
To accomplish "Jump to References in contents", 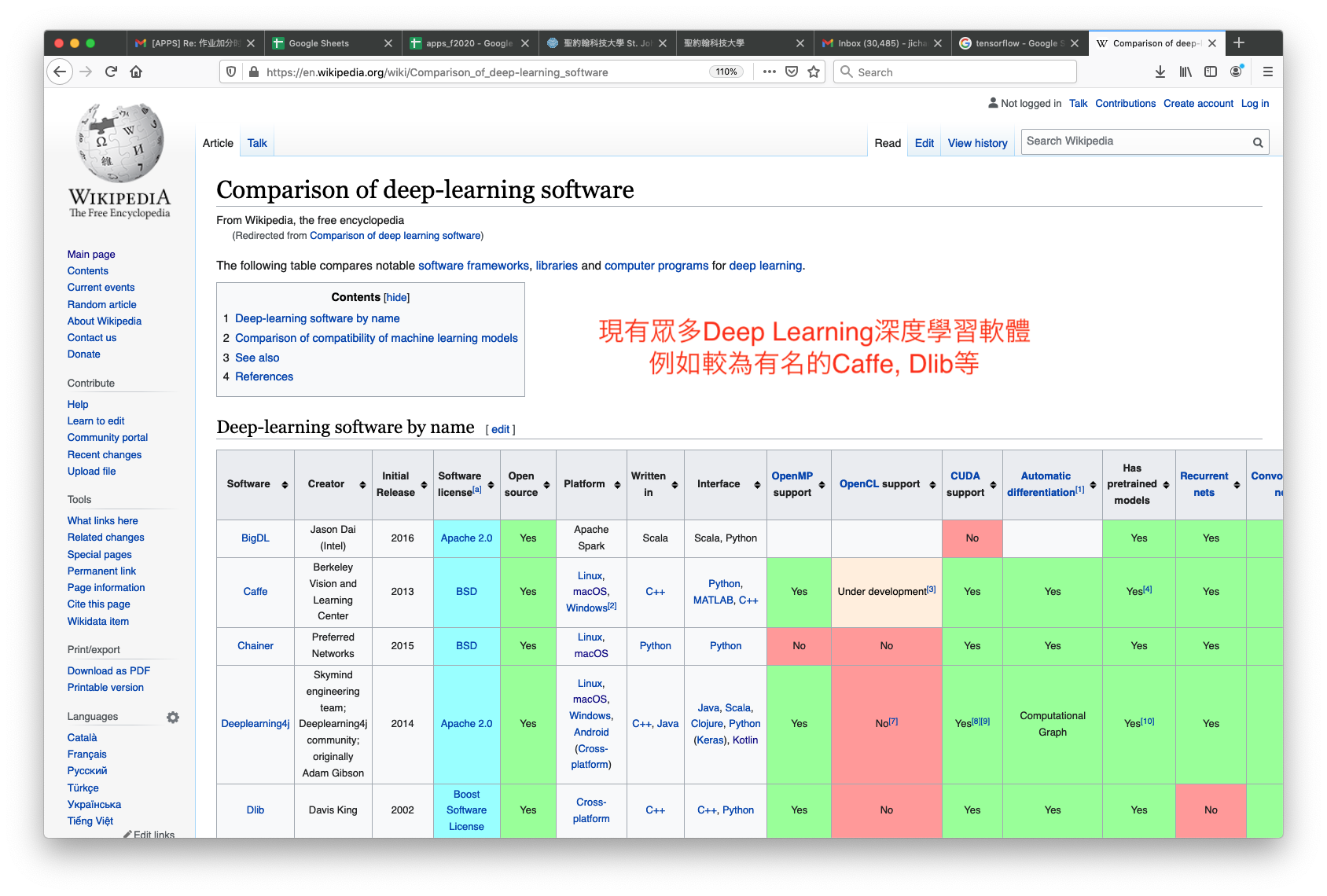I will coord(264,377).
